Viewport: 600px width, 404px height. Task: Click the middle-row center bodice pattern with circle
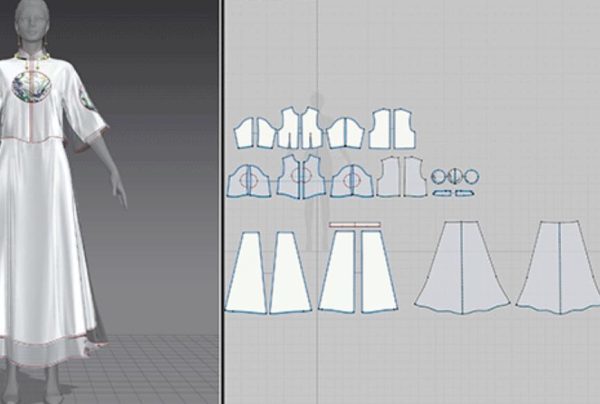(299, 177)
